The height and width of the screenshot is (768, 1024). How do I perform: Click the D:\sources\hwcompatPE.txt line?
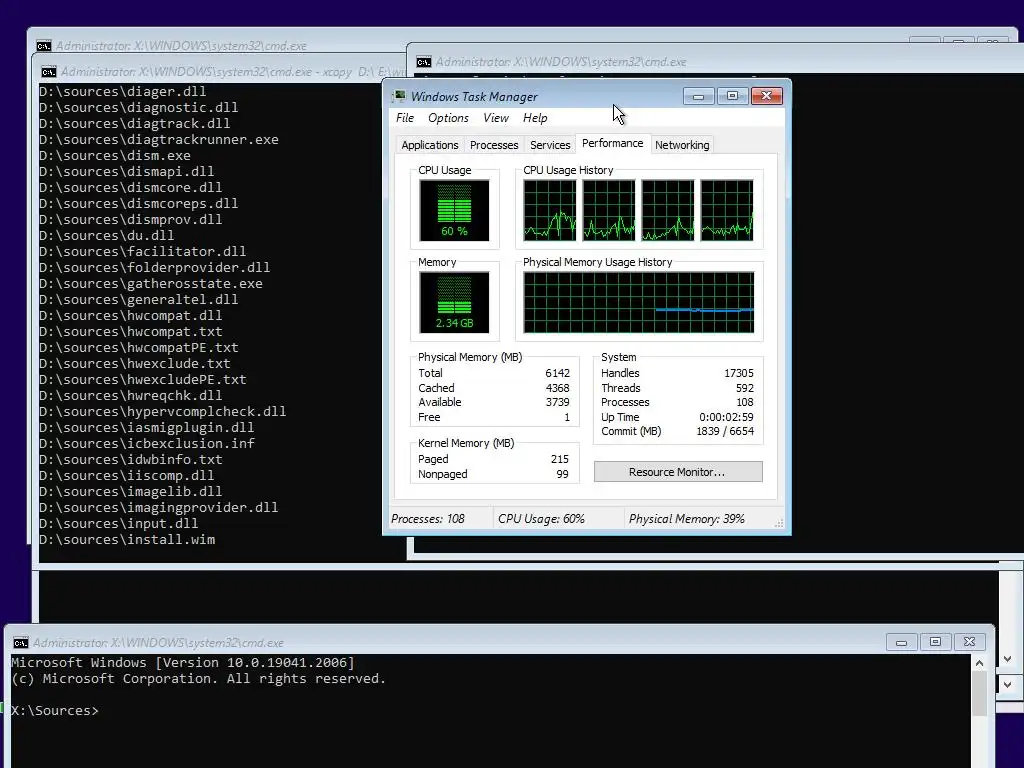[x=139, y=347]
